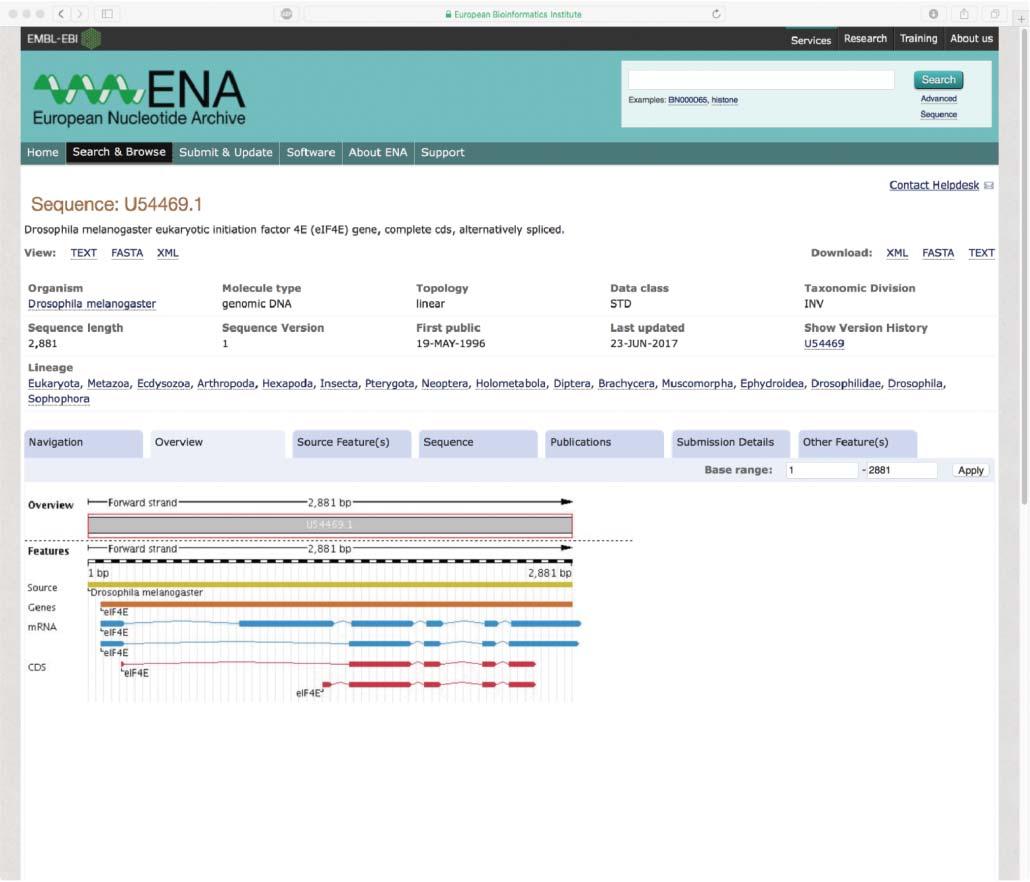1030x882 pixels.
Task: Click the grey U54469.1 overview bar
Action: pyautogui.click(x=330, y=525)
